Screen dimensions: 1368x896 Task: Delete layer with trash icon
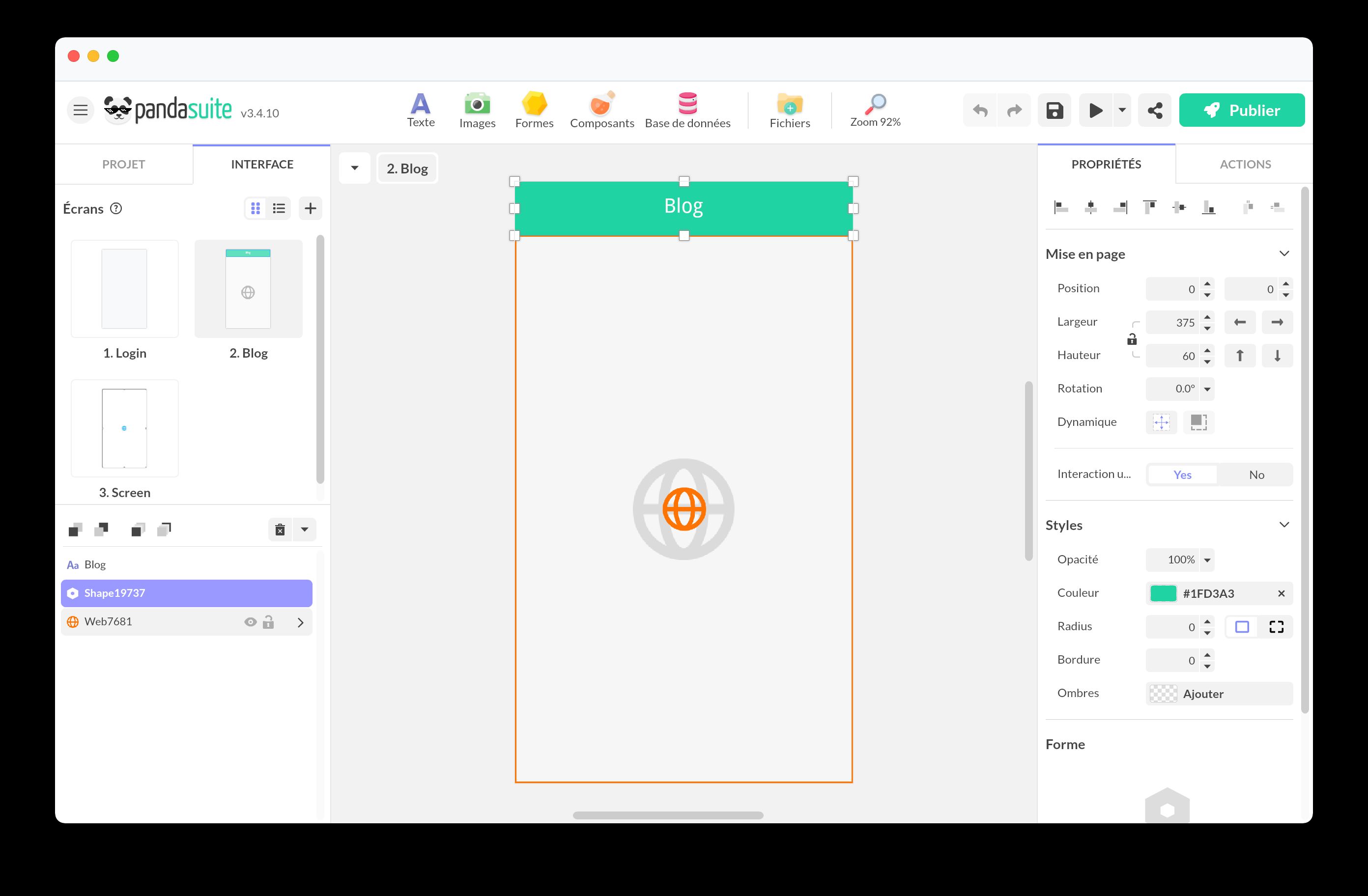[280, 530]
